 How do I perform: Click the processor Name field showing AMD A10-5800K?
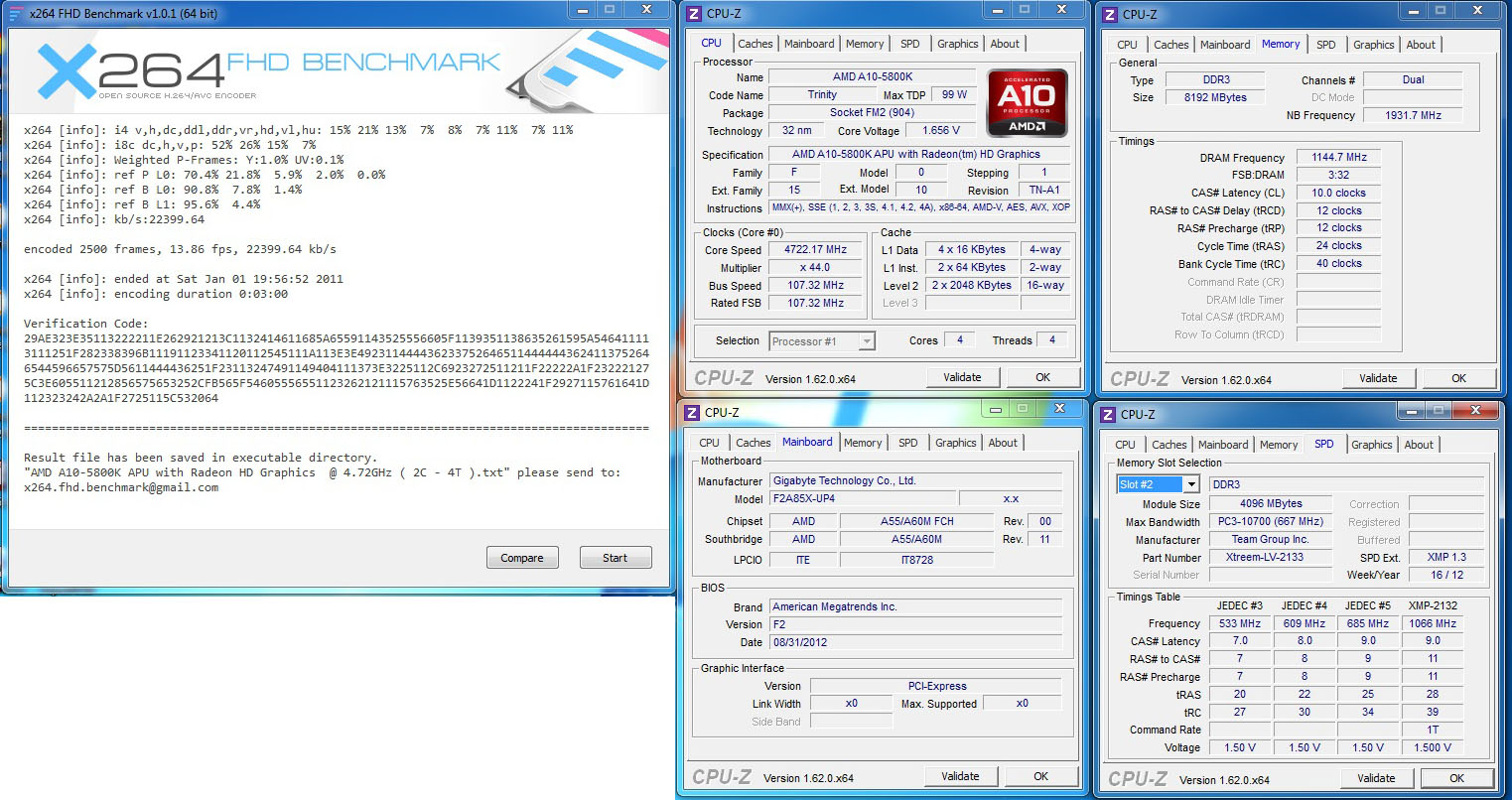coord(873,76)
